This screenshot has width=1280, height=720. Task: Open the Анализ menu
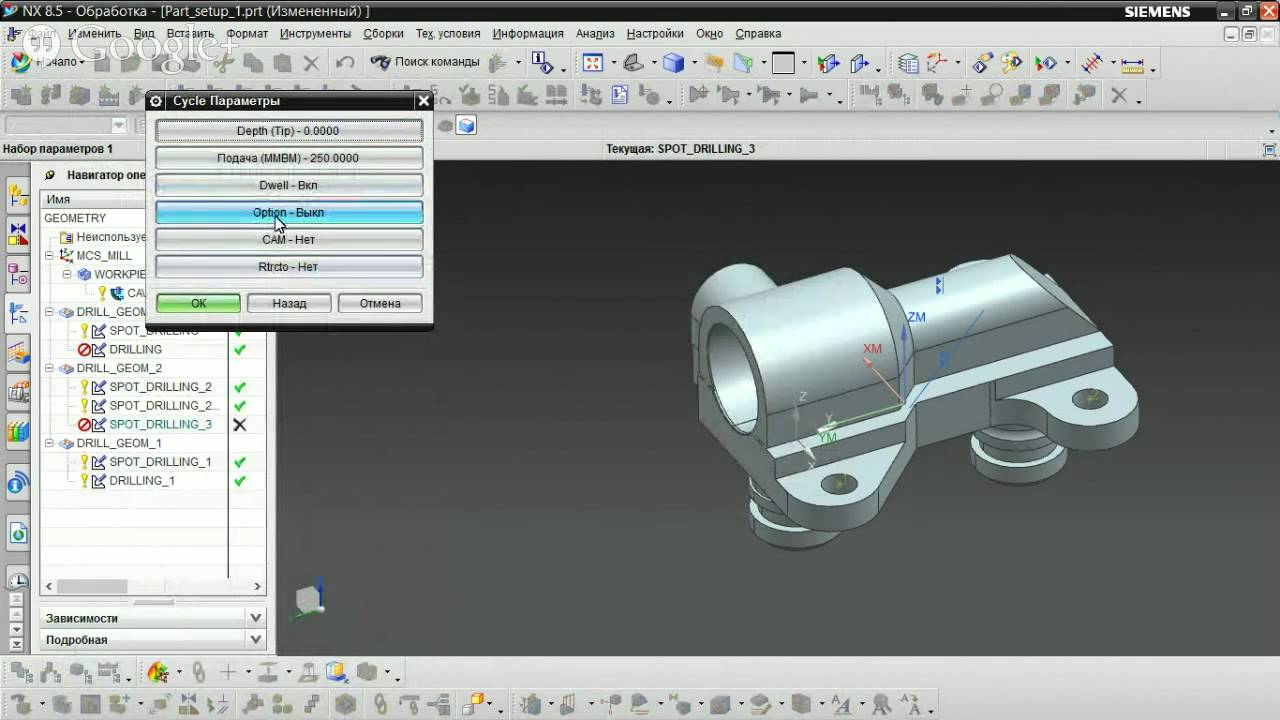click(x=595, y=33)
